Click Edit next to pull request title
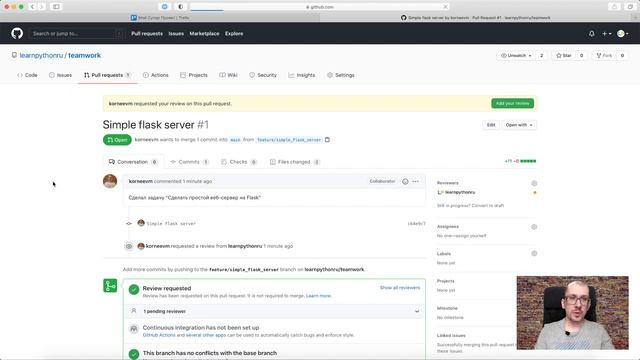 pos(491,125)
